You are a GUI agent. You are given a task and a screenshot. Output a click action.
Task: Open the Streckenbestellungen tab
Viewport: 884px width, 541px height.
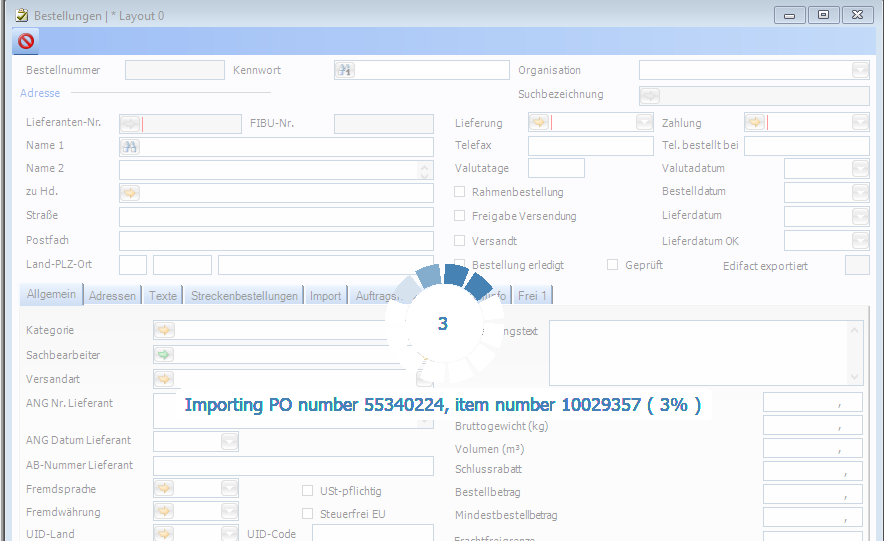coord(244,296)
